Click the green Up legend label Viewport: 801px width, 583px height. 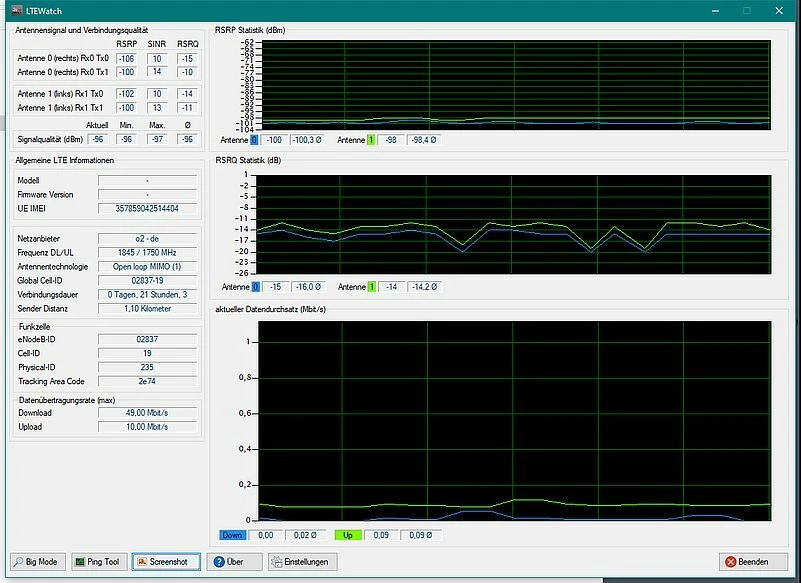(x=350, y=535)
